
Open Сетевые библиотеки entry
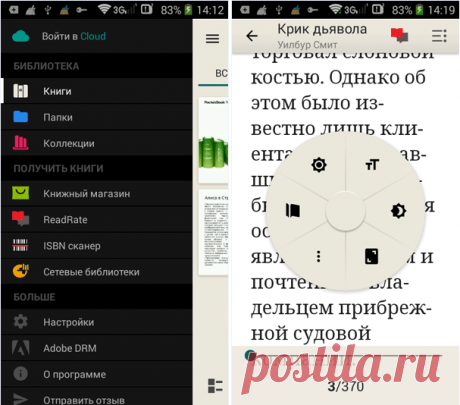coord(97,271)
